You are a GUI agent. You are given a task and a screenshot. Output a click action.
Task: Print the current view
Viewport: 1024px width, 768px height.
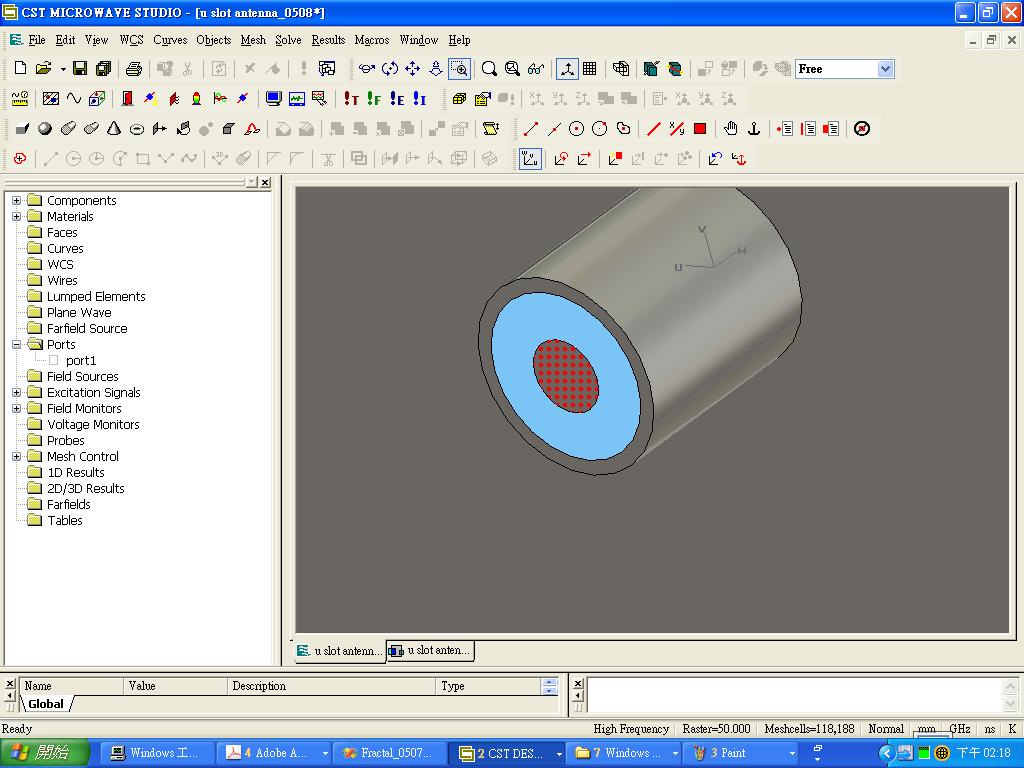(134, 68)
